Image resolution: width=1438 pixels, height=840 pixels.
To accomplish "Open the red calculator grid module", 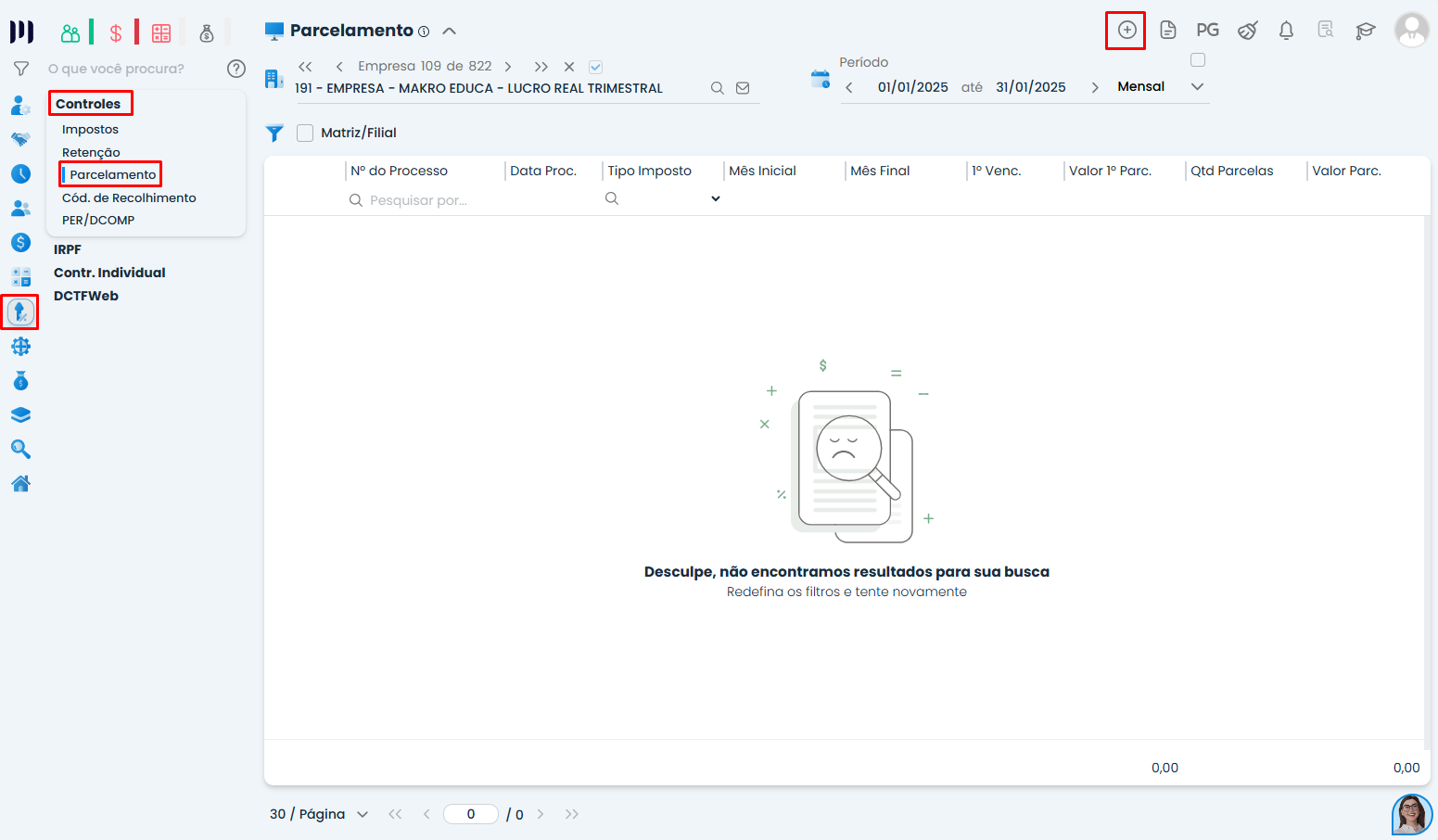I will [x=161, y=33].
